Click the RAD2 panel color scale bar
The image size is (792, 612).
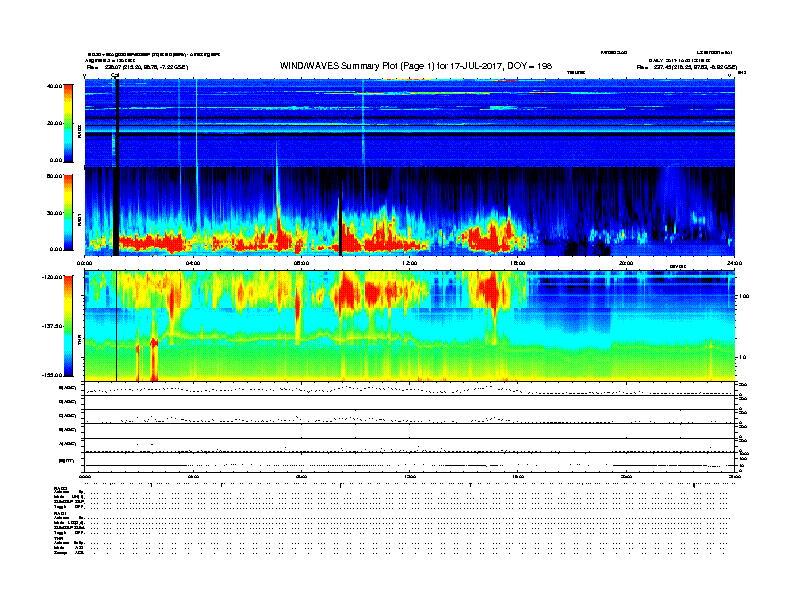[67, 123]
